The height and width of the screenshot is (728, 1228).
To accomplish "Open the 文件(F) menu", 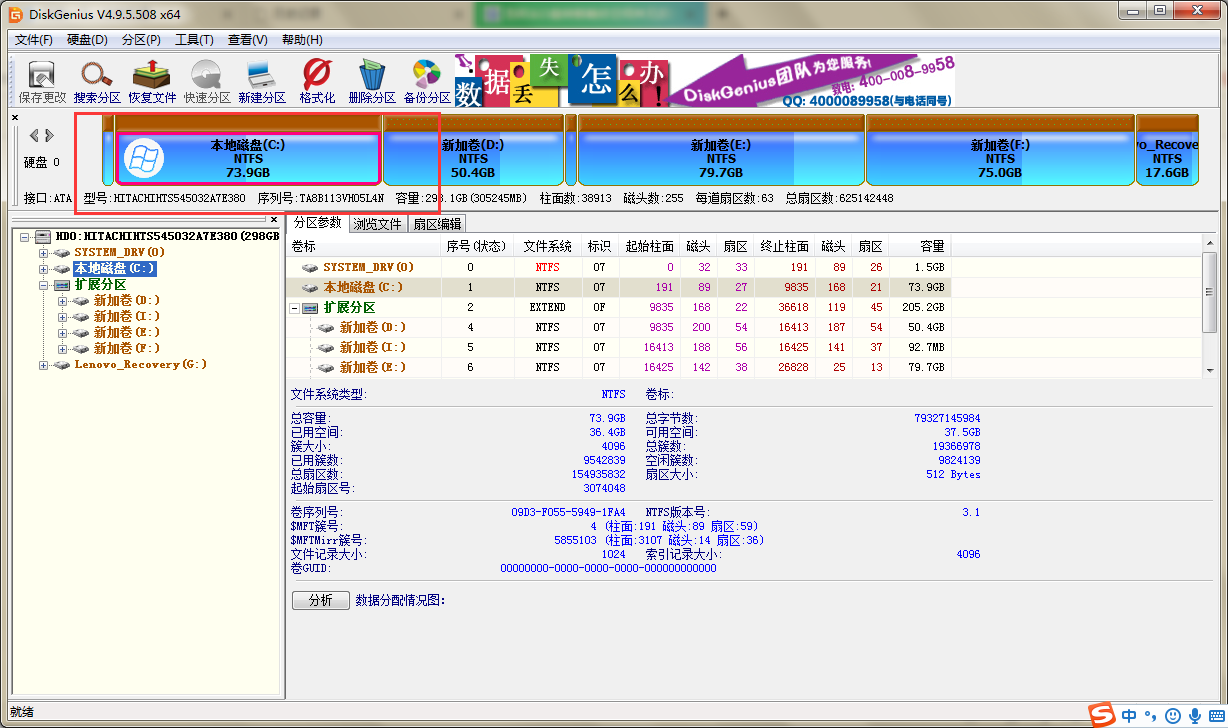I will point(34,40).
